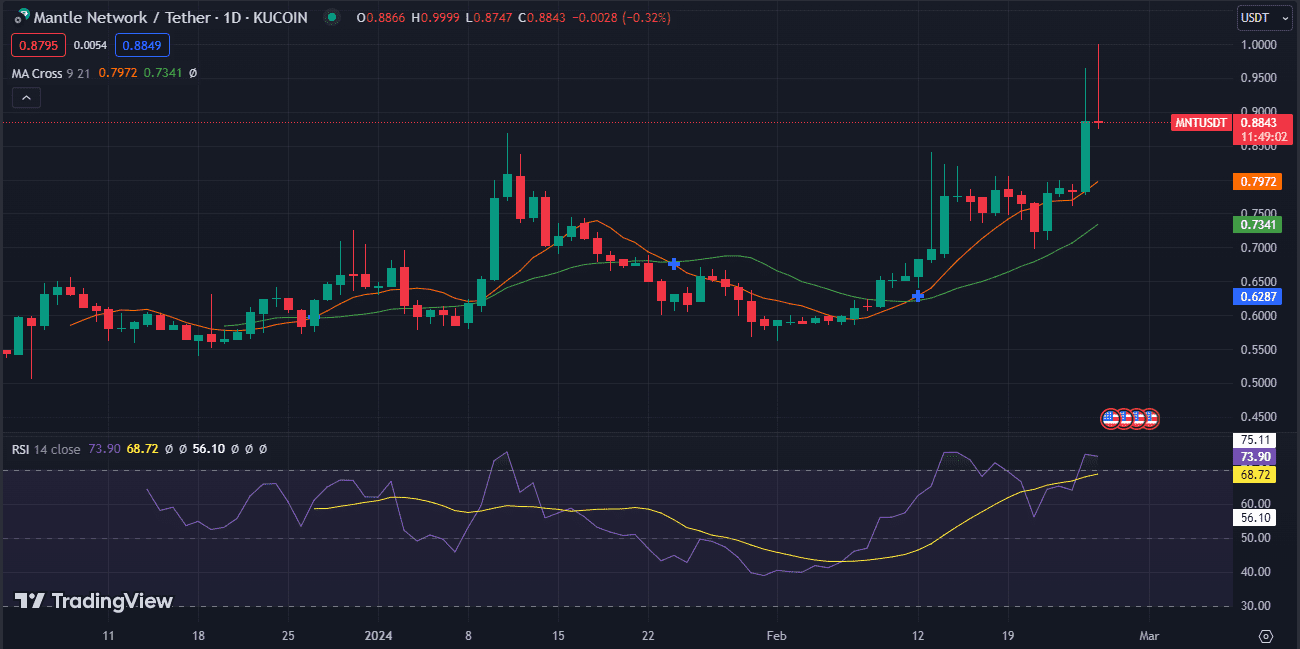Screen dimensions: 1300x649
Task: Click the rightmost US flag economic event icon
Action: coord(1150,418)
